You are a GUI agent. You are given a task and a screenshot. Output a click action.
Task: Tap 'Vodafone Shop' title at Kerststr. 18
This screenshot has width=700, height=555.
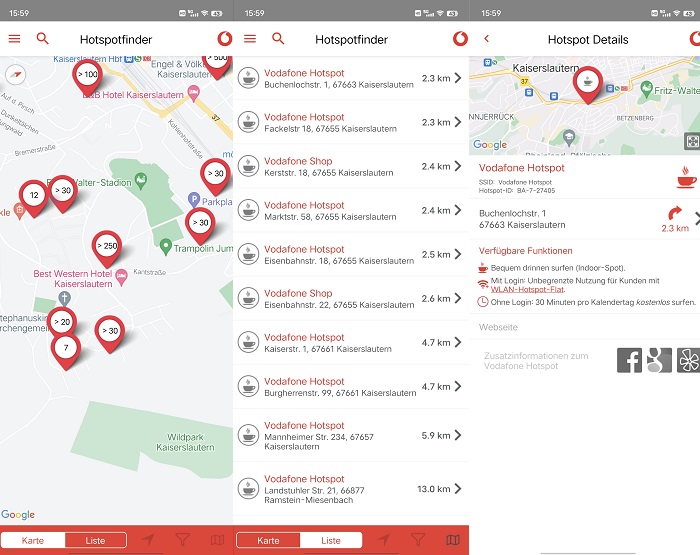point(298,161)
